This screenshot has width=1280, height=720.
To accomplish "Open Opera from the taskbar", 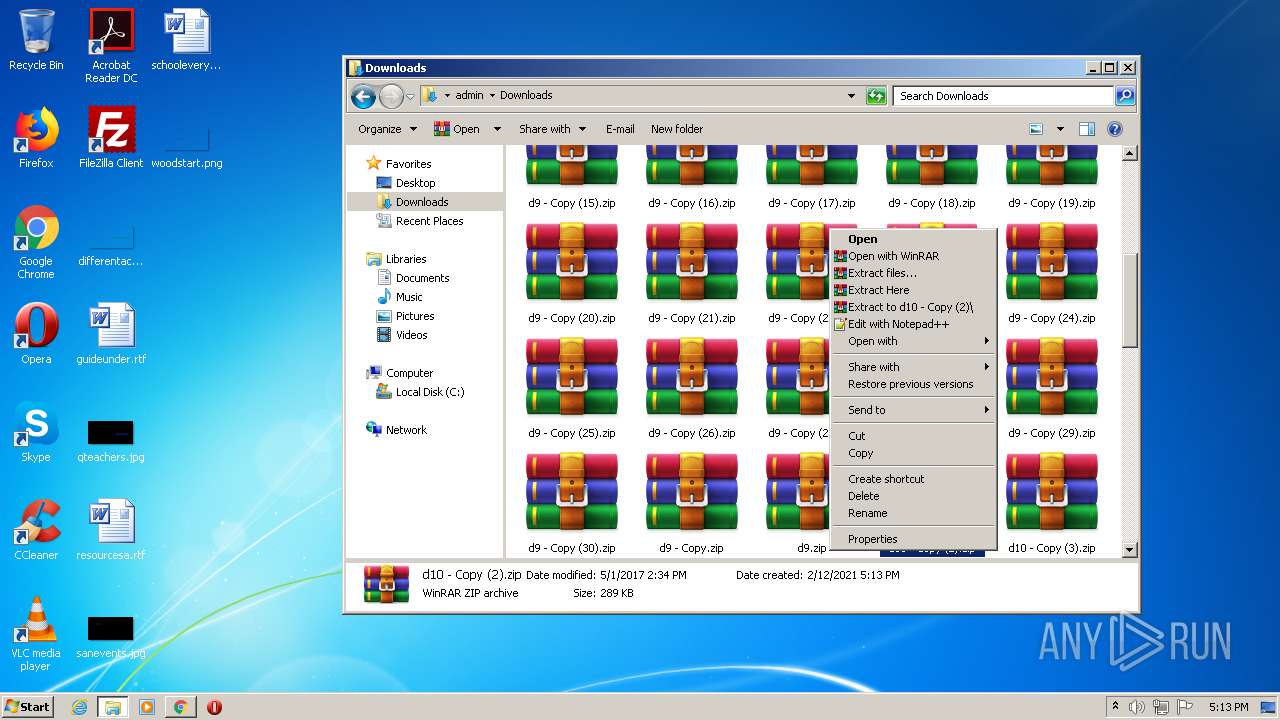I will (214, 707).
